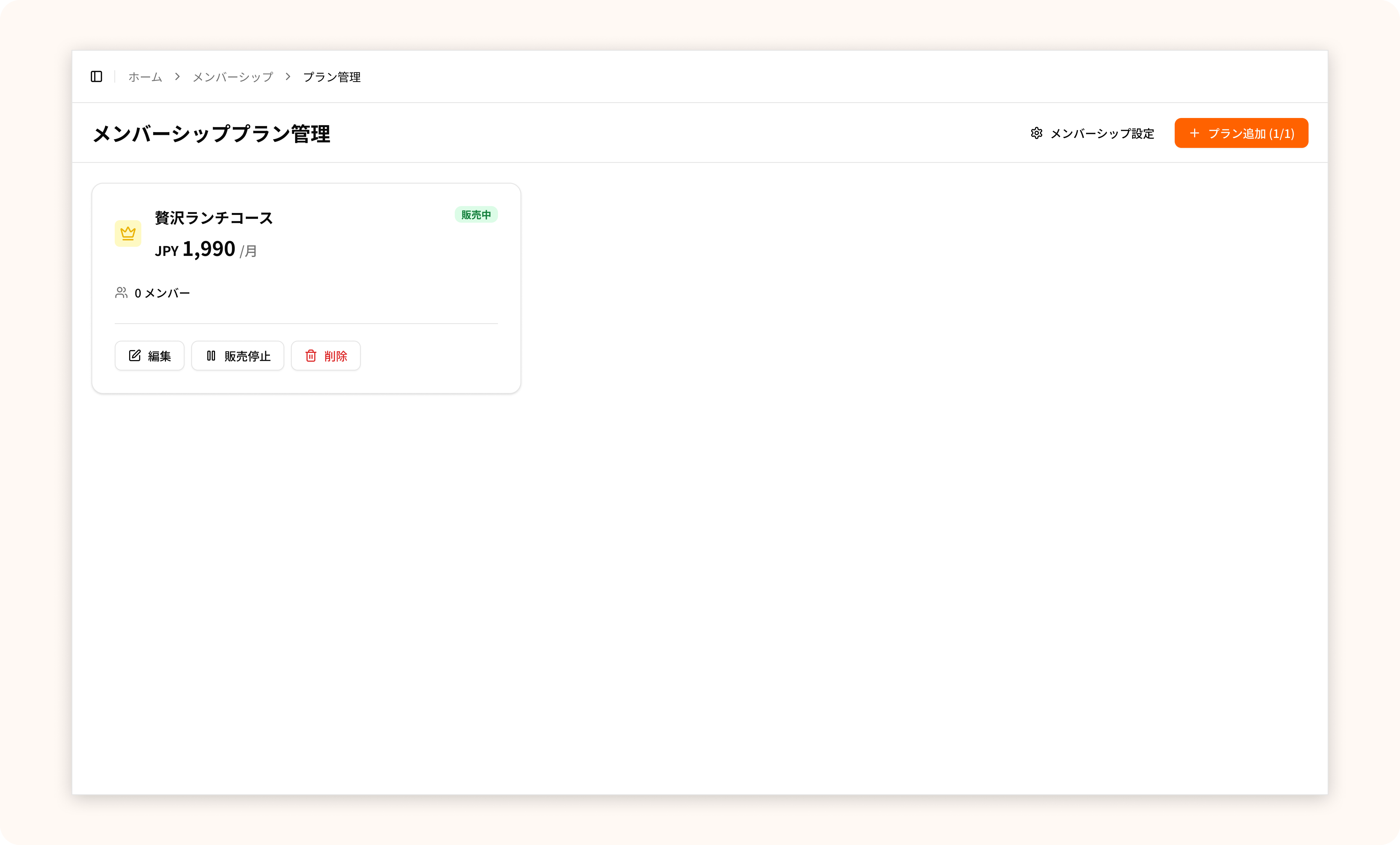Click the pause icon for 販売停止
The image size is (1400, 845).
coord(211,356)
